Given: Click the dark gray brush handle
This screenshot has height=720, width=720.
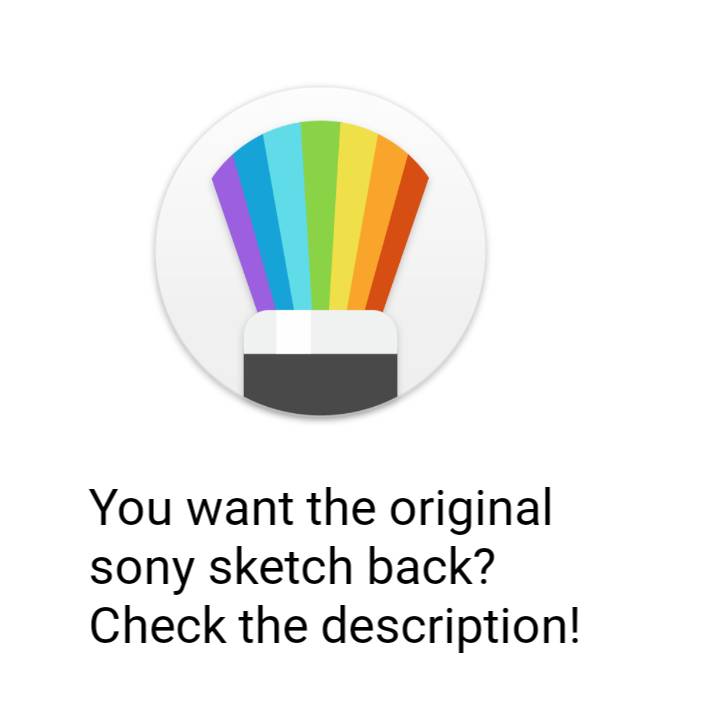Looking at the screenshot, I should tap(321, 384).
